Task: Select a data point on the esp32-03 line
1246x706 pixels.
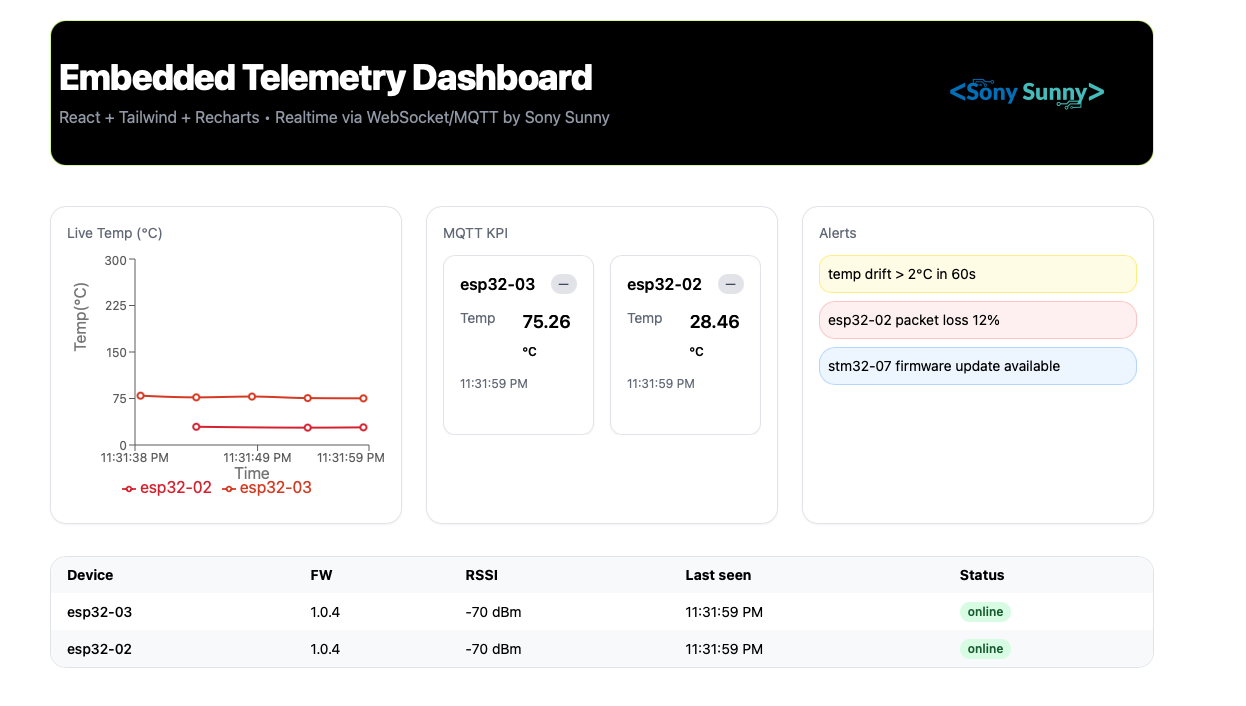Action: pyautogui.click(x=250, y=396)
